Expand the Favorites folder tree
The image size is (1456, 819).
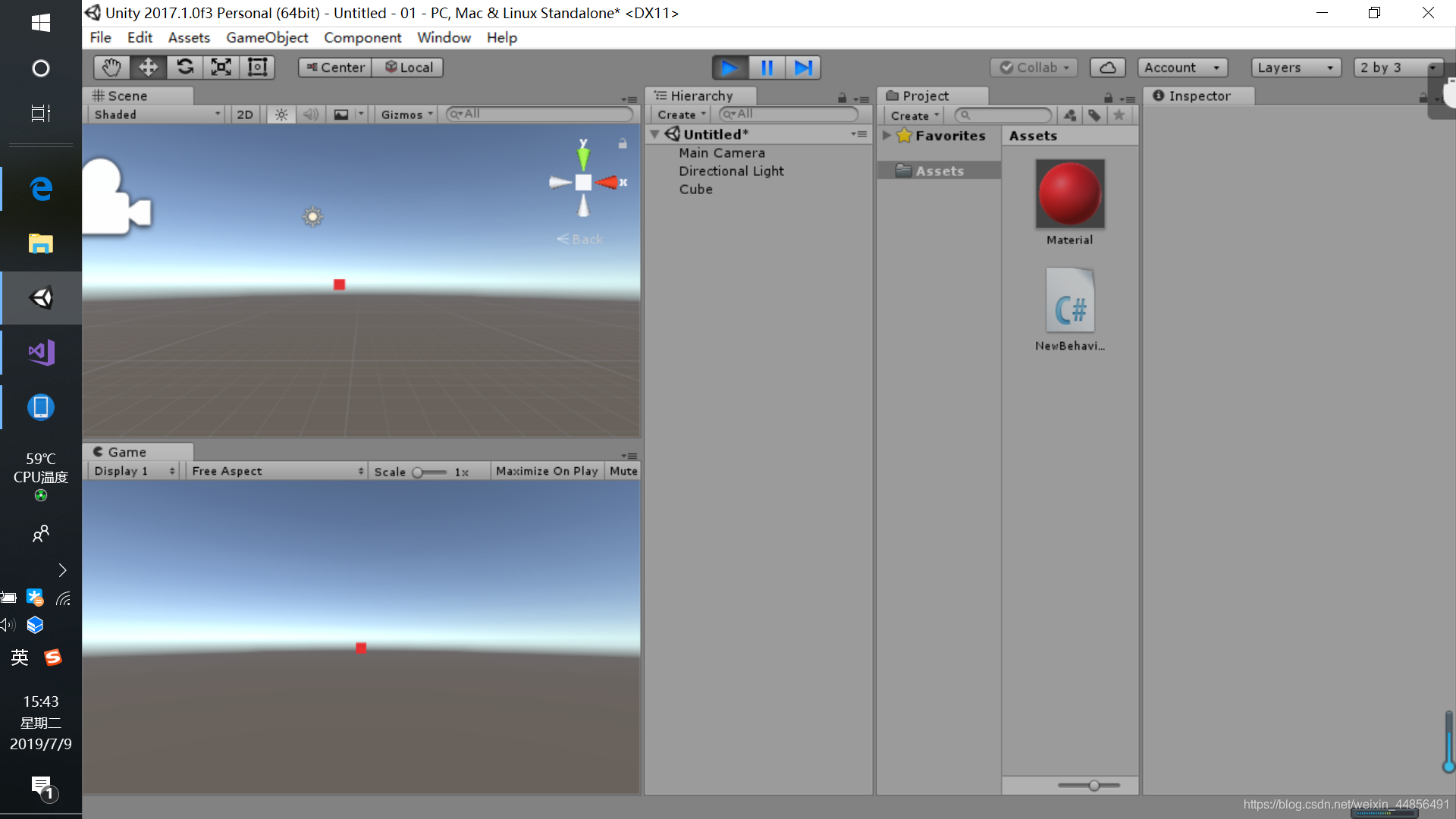(886, 135)
